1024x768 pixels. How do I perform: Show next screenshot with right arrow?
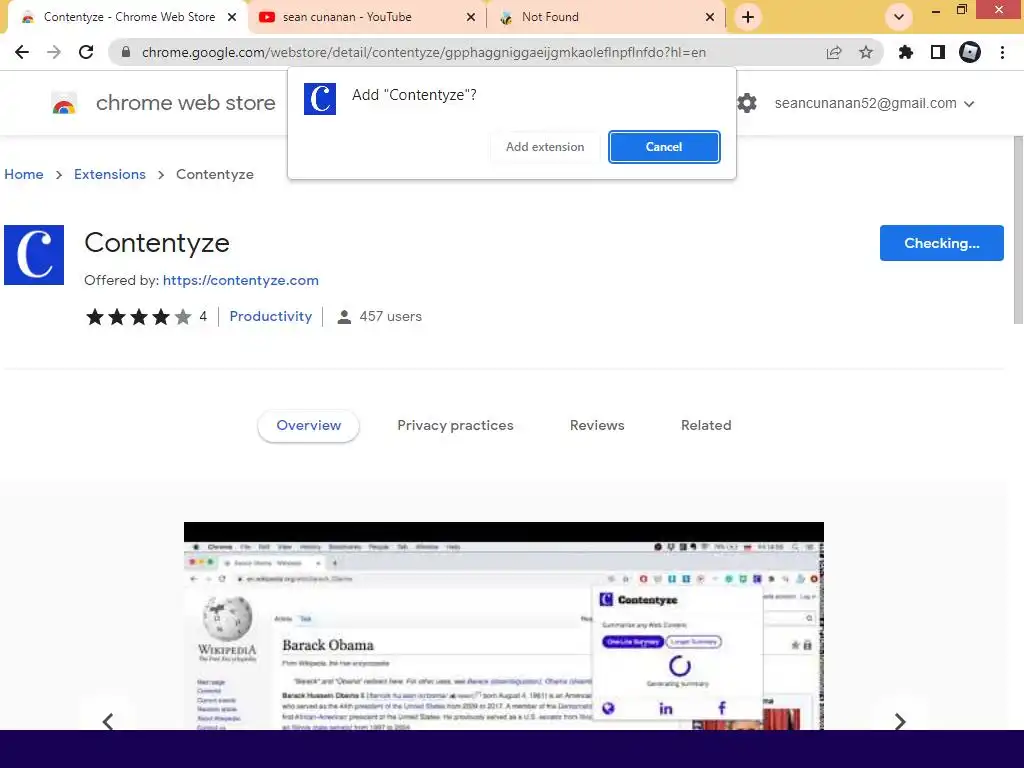(x=900, y=721)
